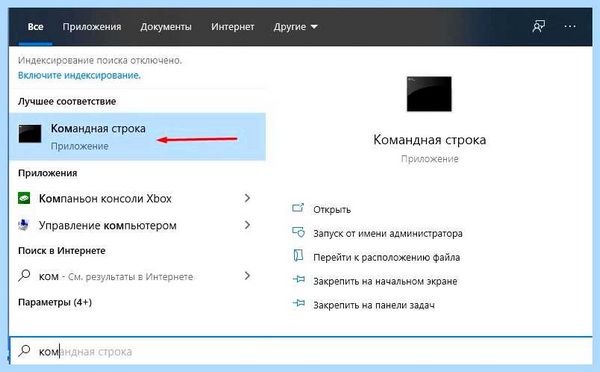600x372 pixels.
Task: Click the pin icon for Закрепить на панели задач
Action: point(298,303)
